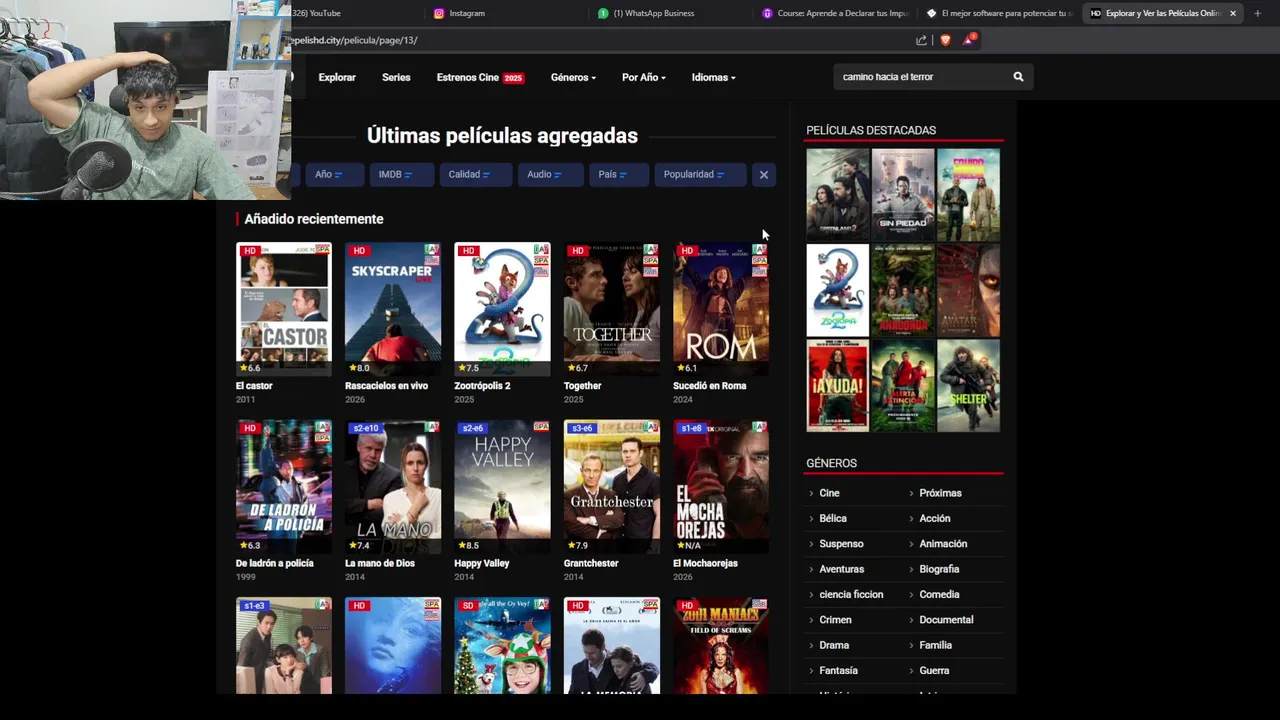Open the Together movie poster
Image resolution: width=1280 pixels, height=720 pixels.
612,308
